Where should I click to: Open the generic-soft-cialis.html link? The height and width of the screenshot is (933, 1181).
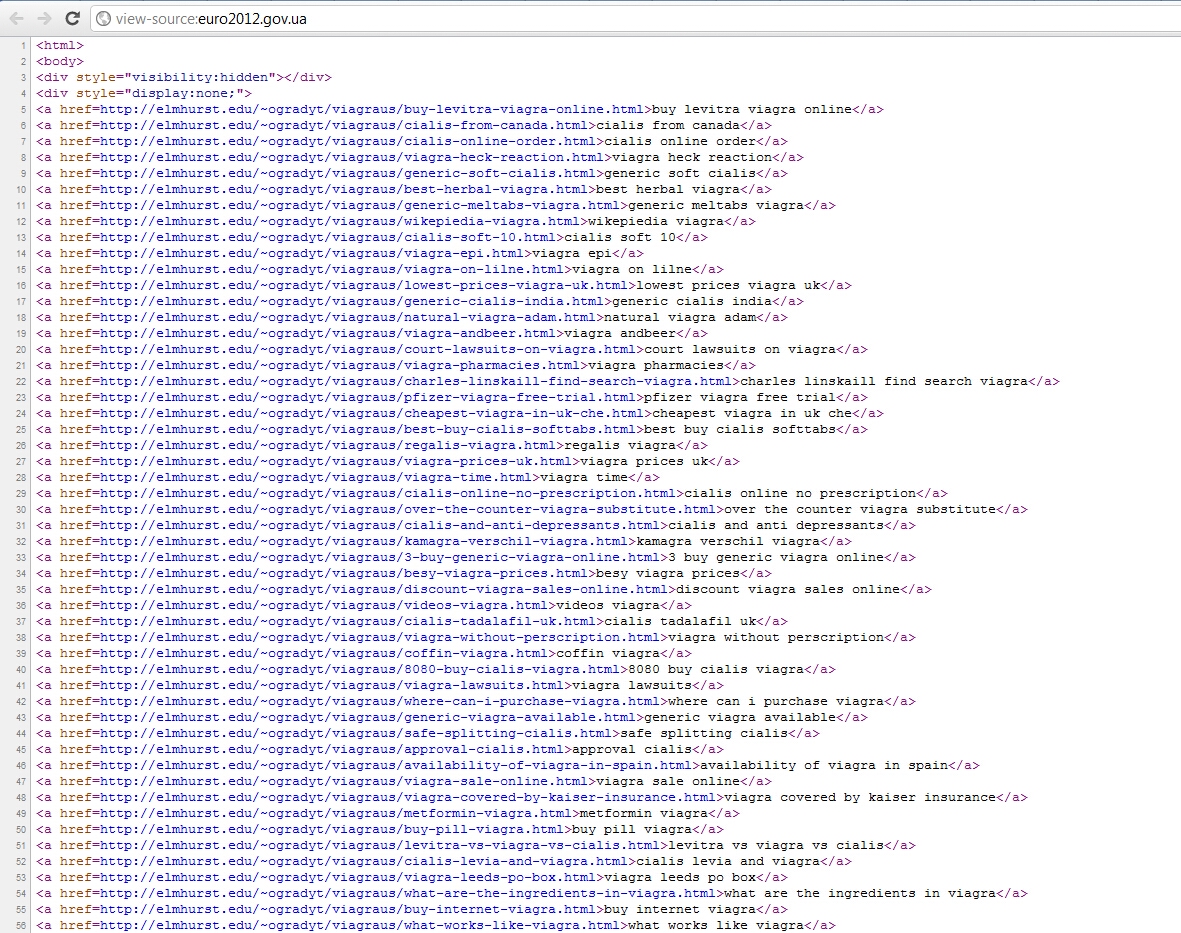tap(347, 173)
